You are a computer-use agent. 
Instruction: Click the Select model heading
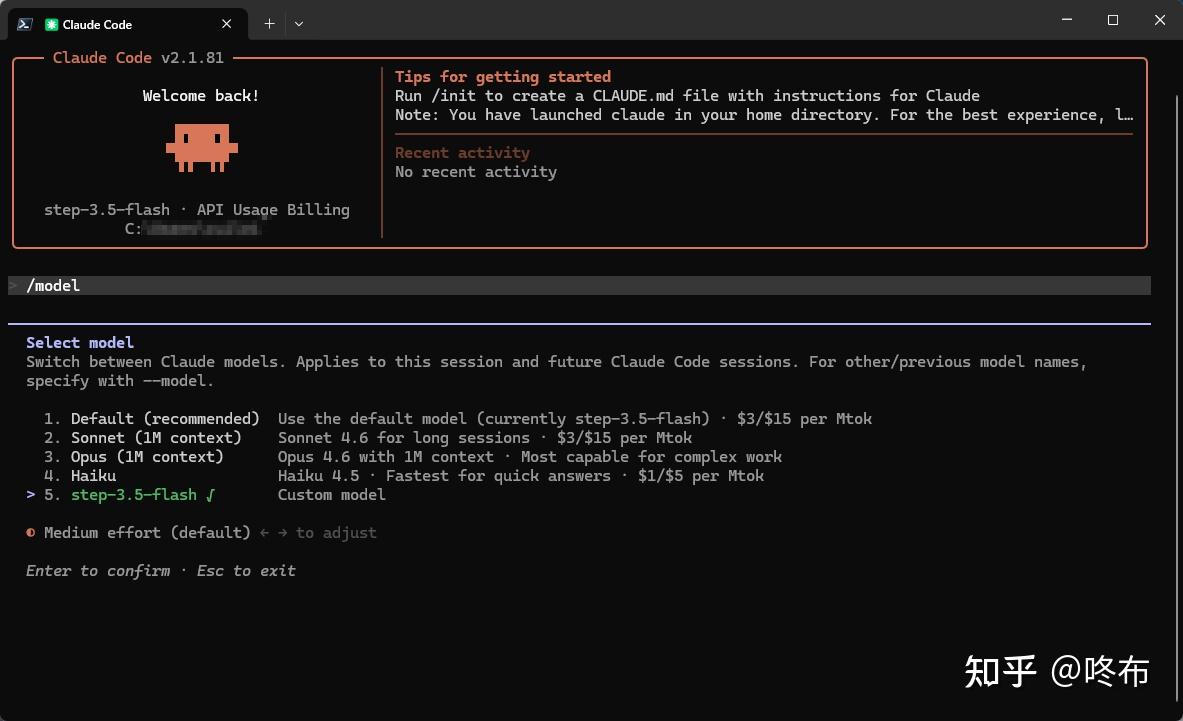(x=80, y=342)
